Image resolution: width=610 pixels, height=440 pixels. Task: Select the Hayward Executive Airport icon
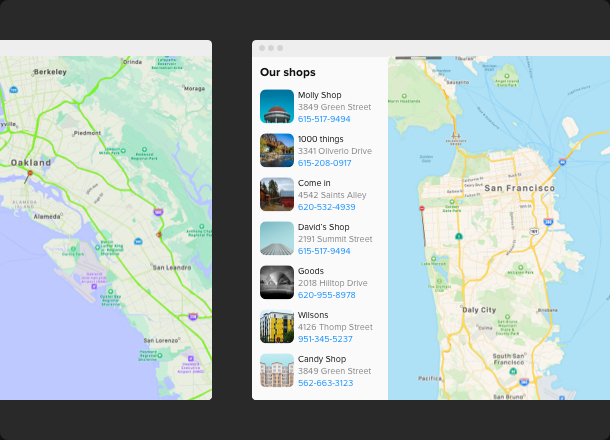tap(191, 358)
